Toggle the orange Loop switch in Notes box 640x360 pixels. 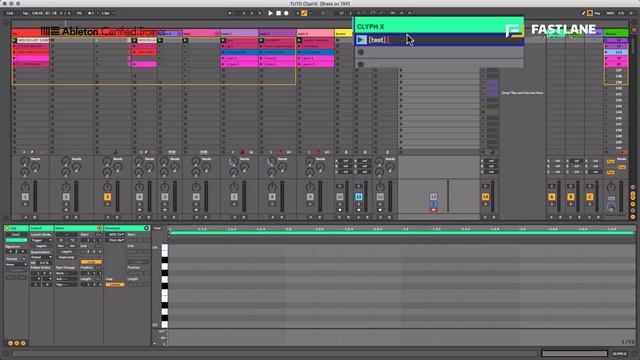(x=91, y=262)
